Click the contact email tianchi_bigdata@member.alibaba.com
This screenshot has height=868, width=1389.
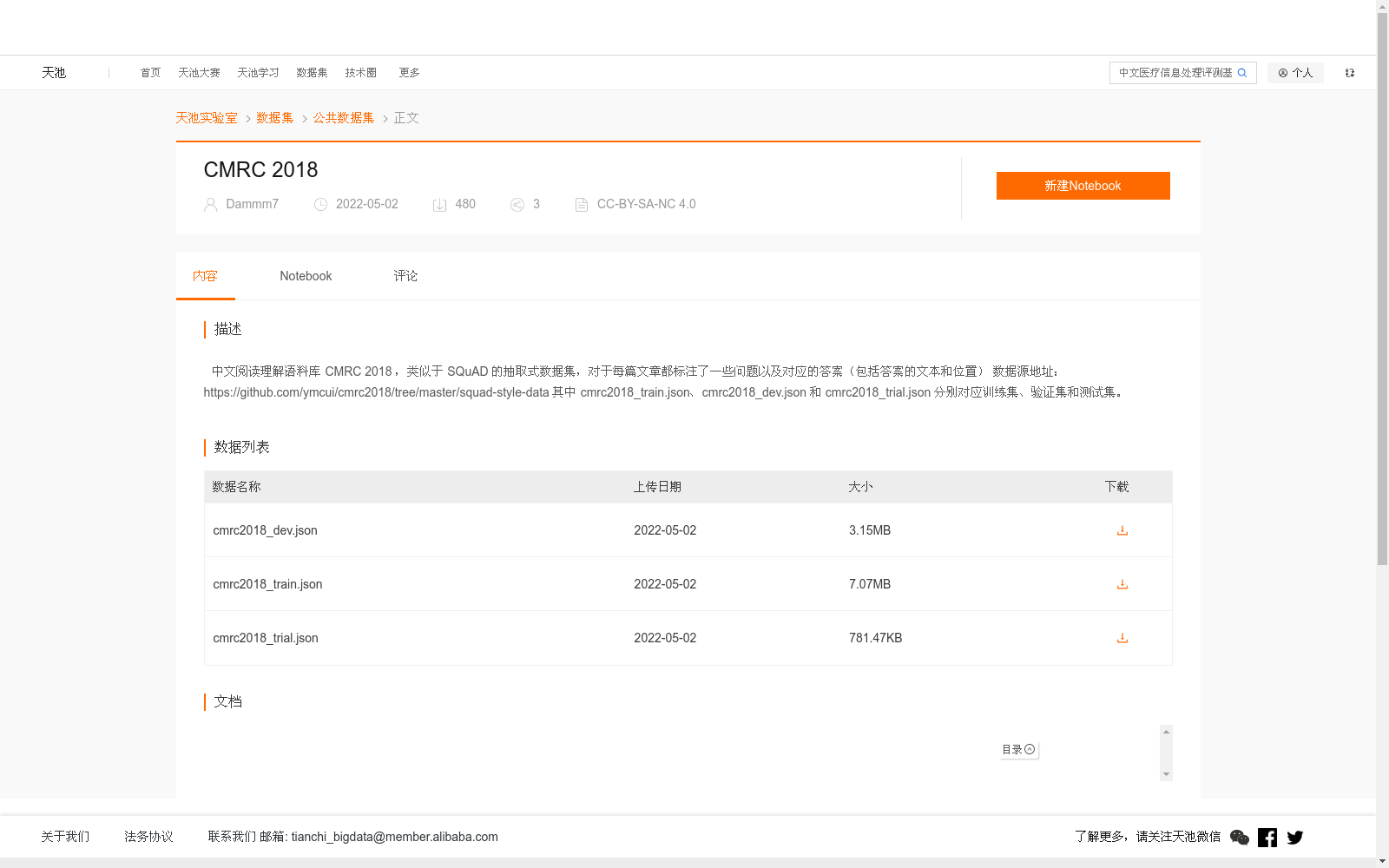[x=394, y=837]
